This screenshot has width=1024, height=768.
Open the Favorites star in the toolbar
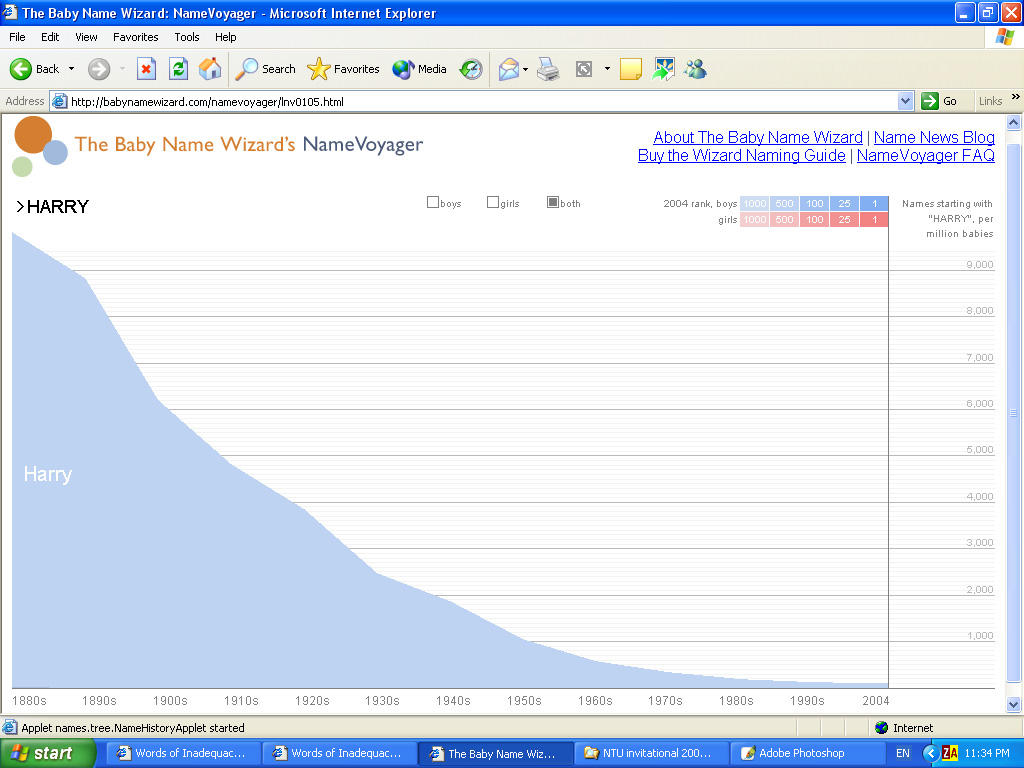[344, 69]
